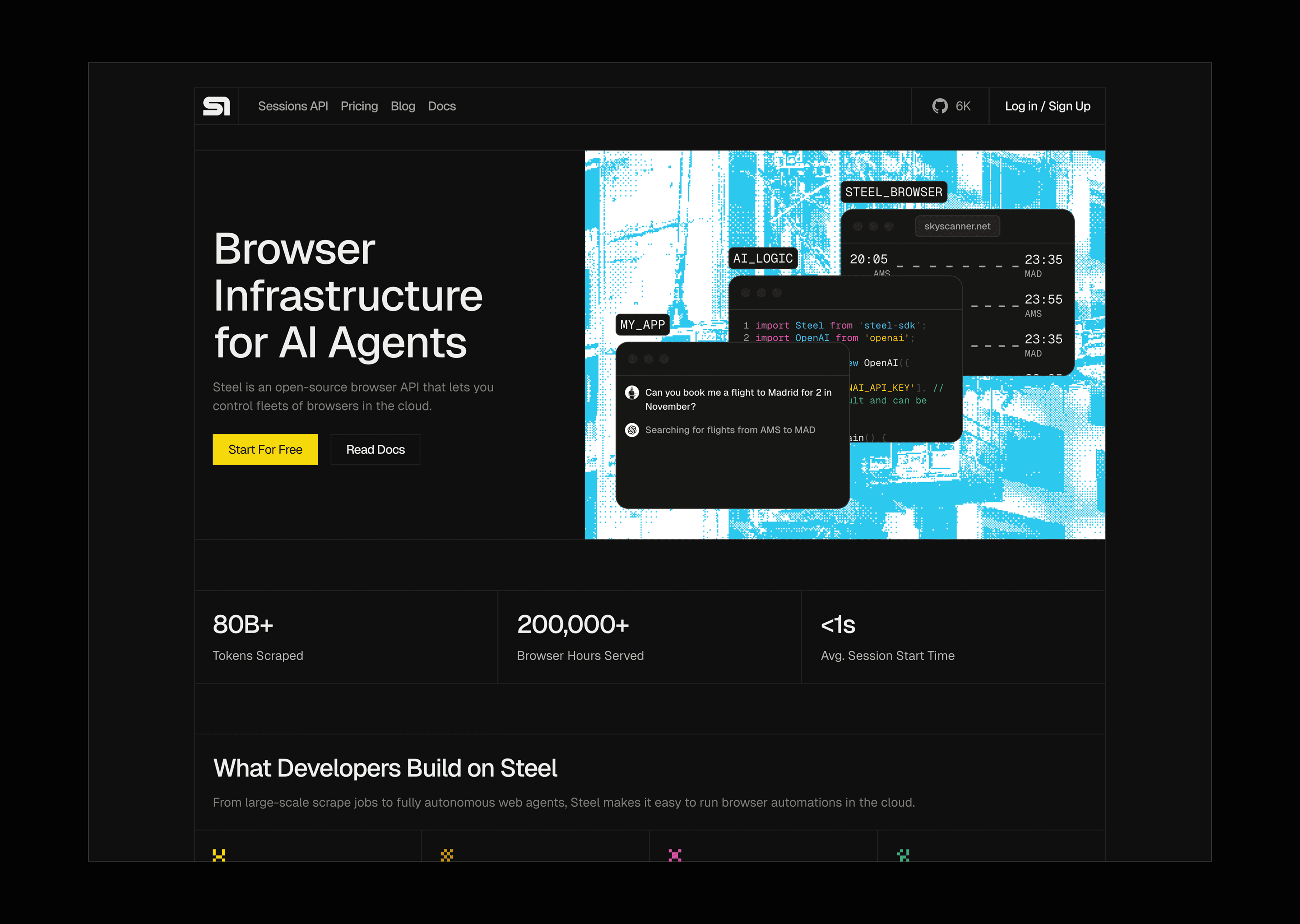Click the Read Docs button

tap(375, 450)
